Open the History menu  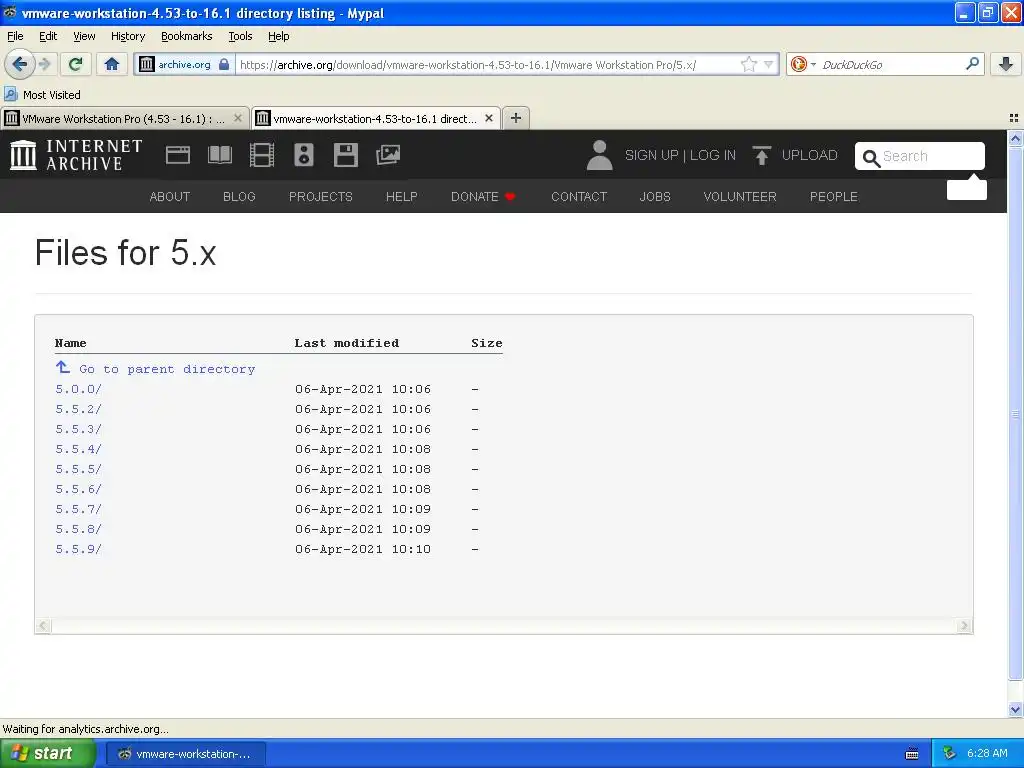click(x=127, y=36)
